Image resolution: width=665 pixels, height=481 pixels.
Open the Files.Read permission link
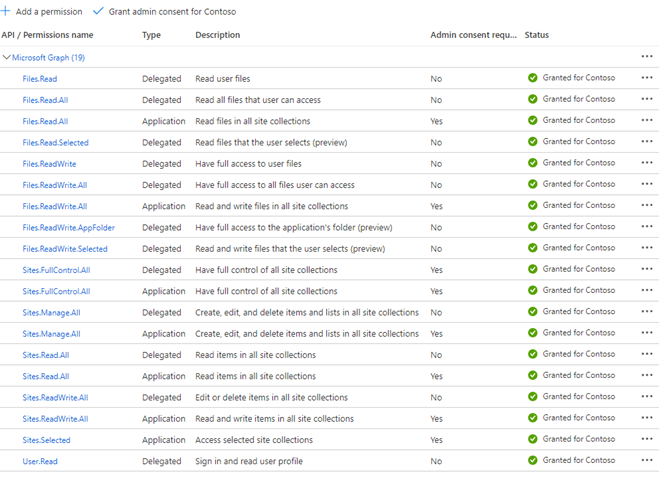(40, 79)
